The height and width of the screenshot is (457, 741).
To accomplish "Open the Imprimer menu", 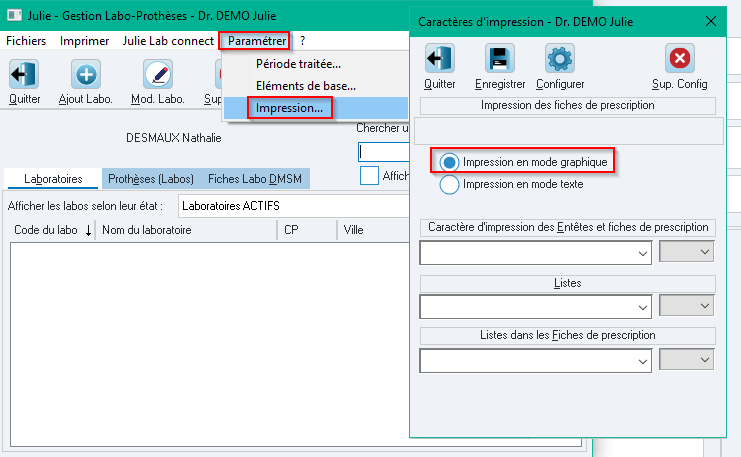I will click(x=84, y=41).
